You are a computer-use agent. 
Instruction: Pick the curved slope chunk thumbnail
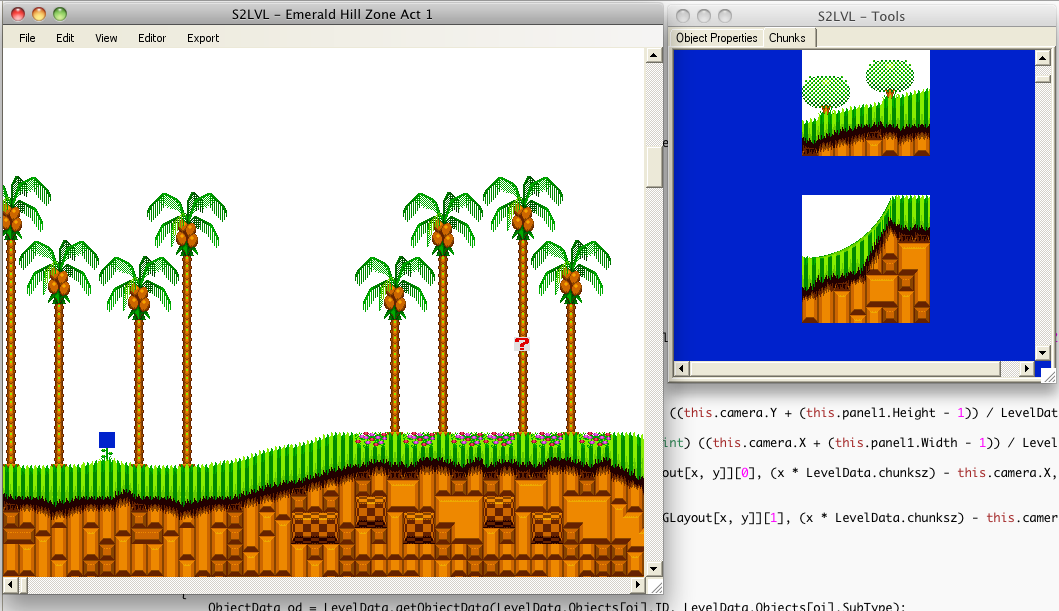(866, 259)
